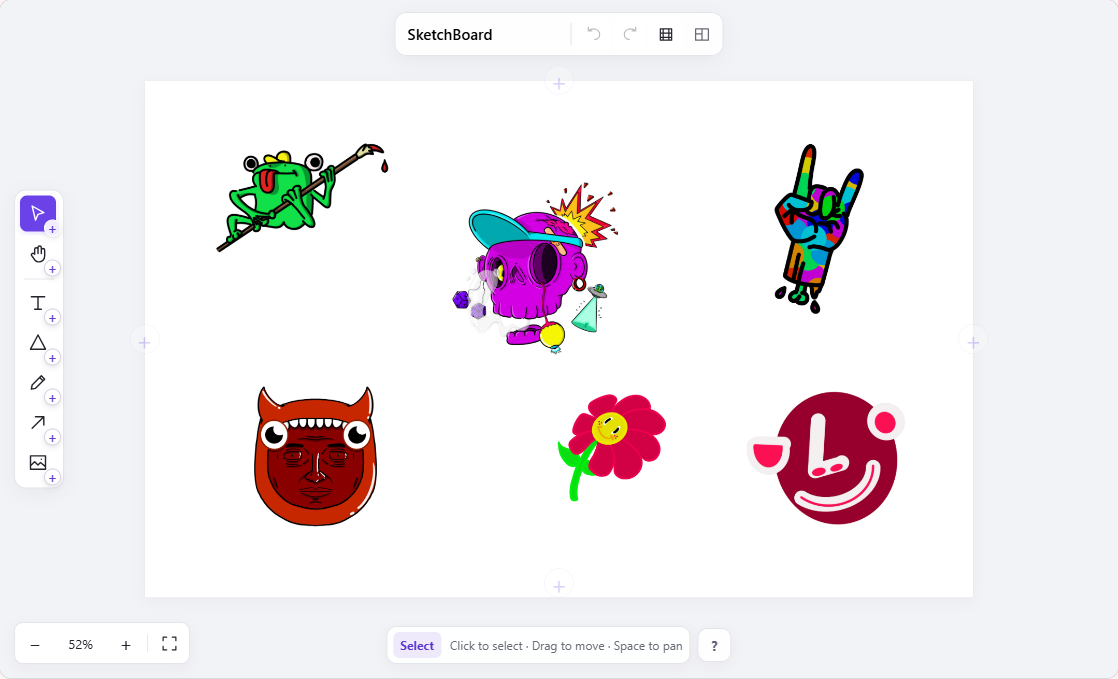Add canvas space with top plus handle
The height and width of the screenshot is (679, 1118).
pos(559,83)
